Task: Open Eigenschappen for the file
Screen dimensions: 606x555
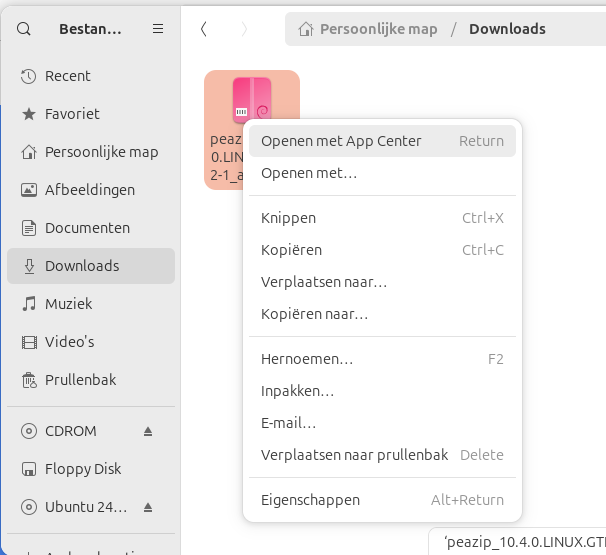Action: pos(310,500)
